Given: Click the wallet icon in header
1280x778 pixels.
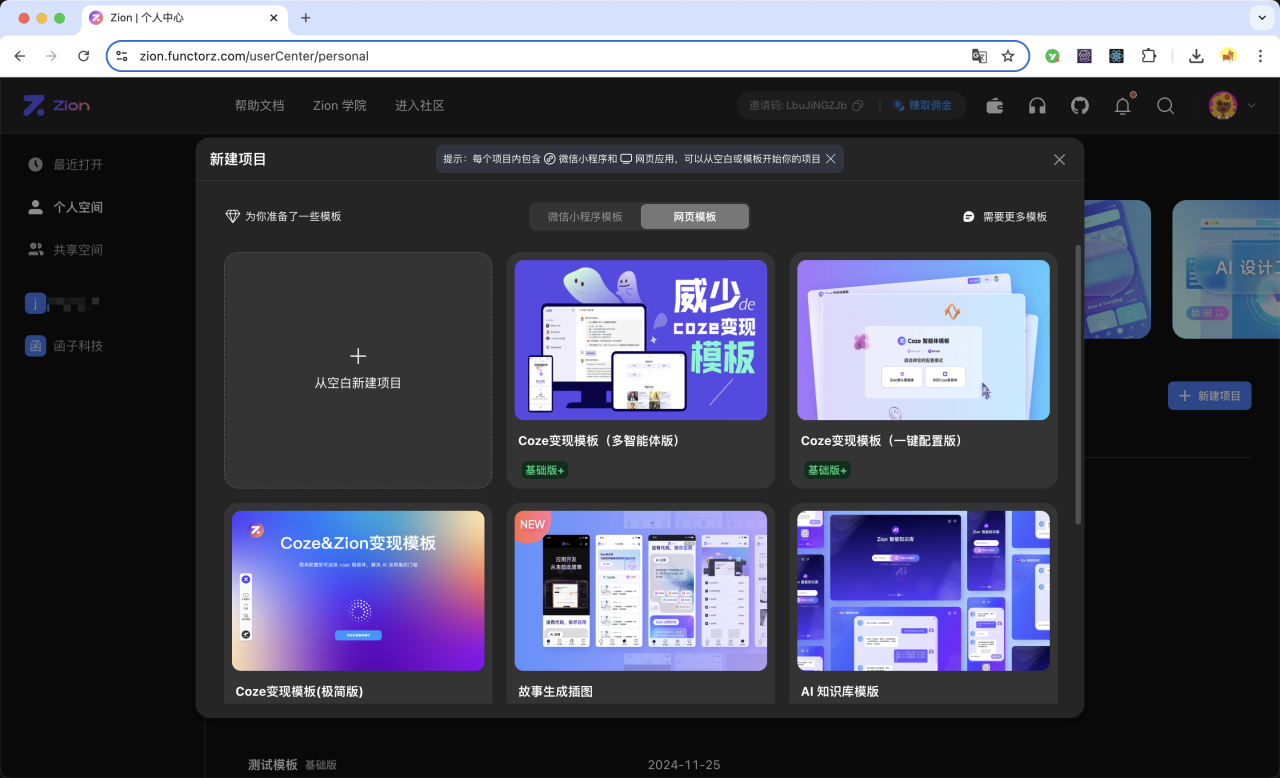Looking at the screenshot, I should coord(995,106).
